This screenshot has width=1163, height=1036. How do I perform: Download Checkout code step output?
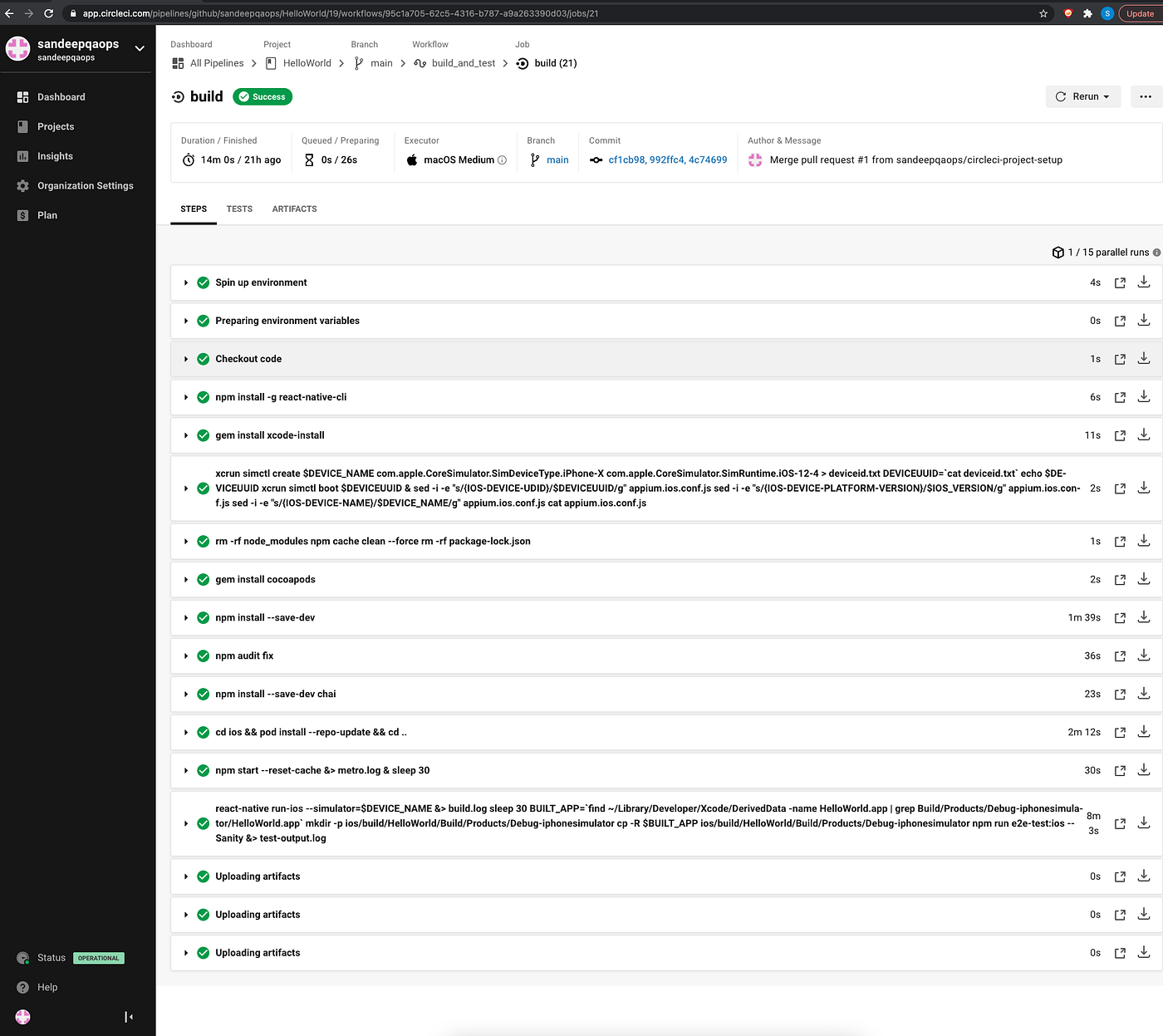[1144, 358]
